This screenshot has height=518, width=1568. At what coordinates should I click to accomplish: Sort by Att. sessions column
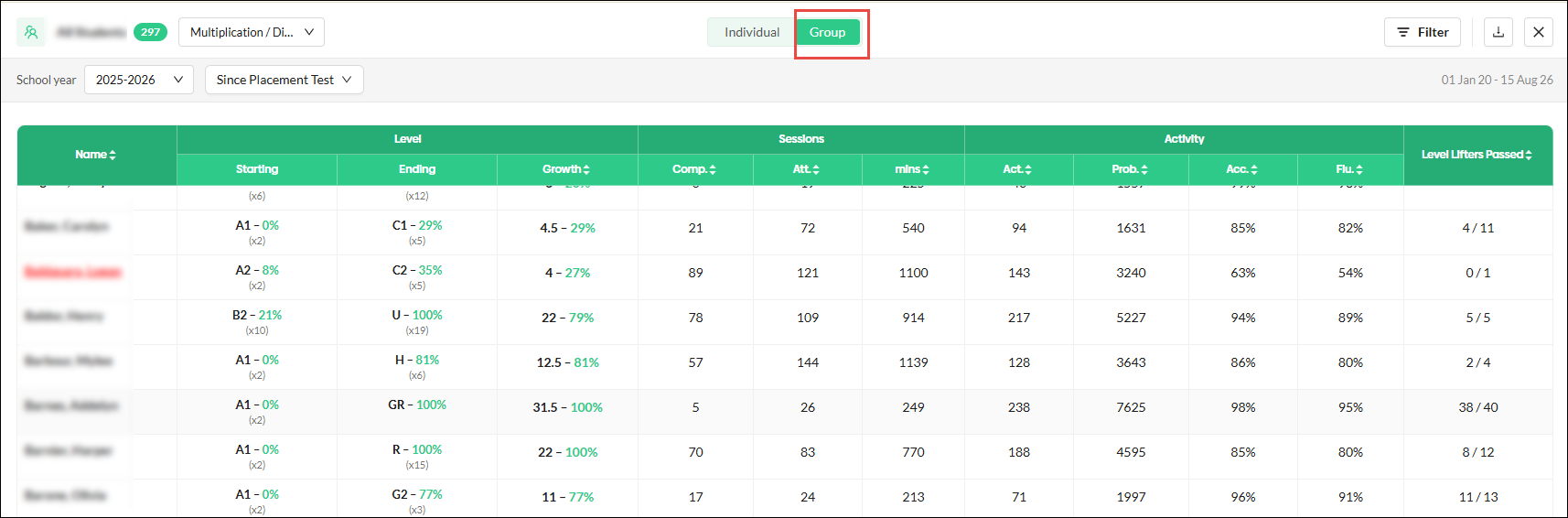point(806,169)
